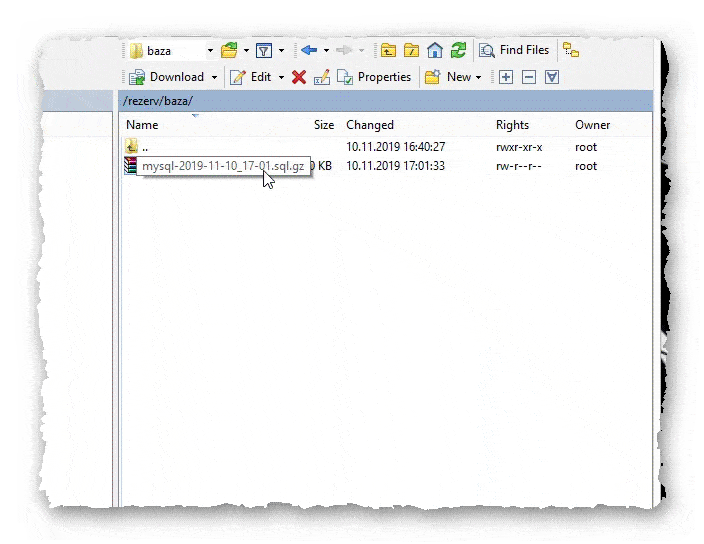
Task: Click the forward navigation arrow
Action: pyautogui.click(x=344, y=50)
